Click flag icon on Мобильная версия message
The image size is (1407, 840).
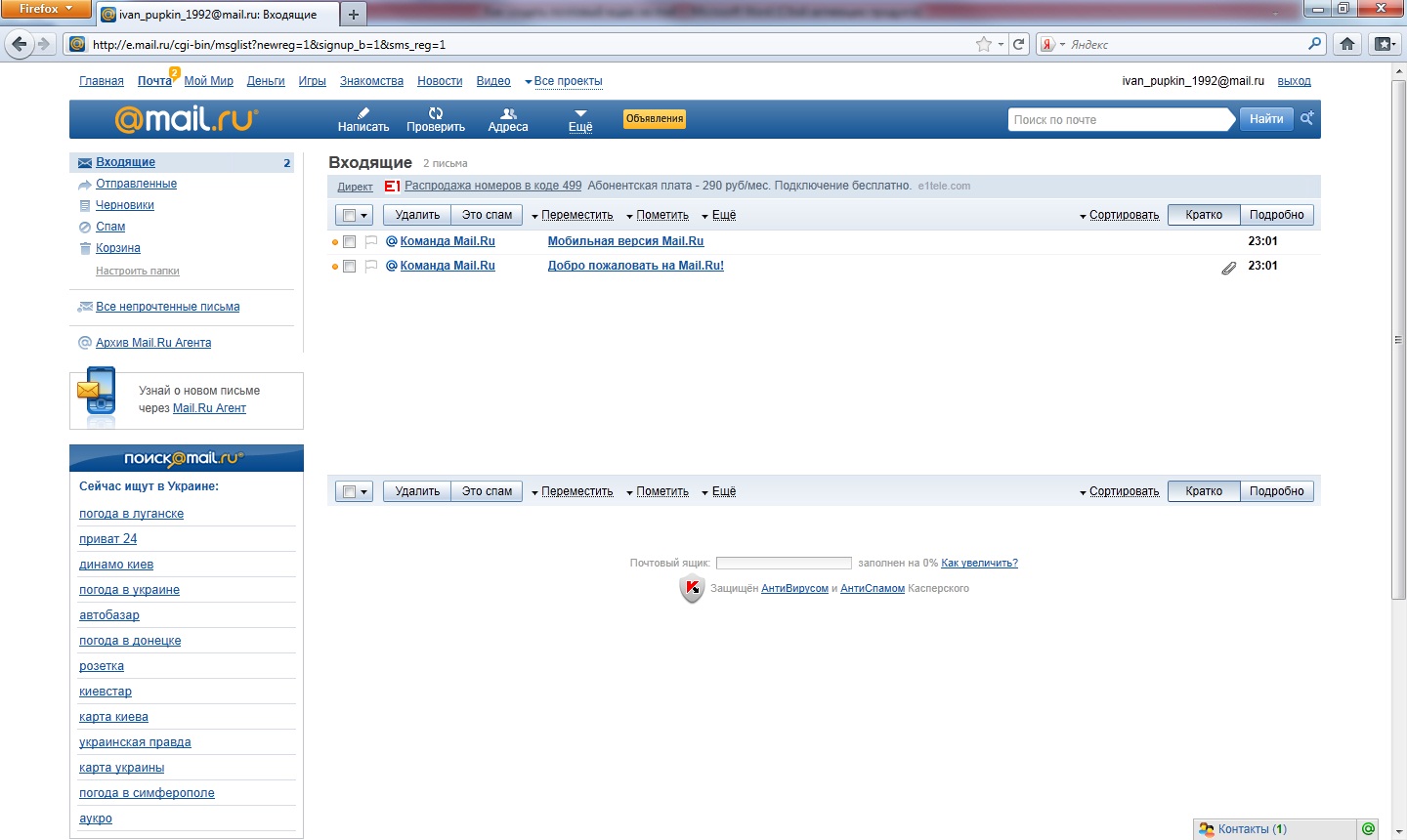[x=371, y=241]
